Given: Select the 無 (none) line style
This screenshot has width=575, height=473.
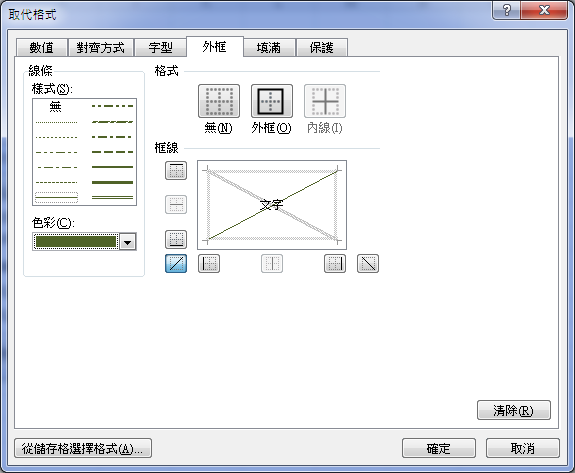Looking at the screenshot, I should [56, 106].
